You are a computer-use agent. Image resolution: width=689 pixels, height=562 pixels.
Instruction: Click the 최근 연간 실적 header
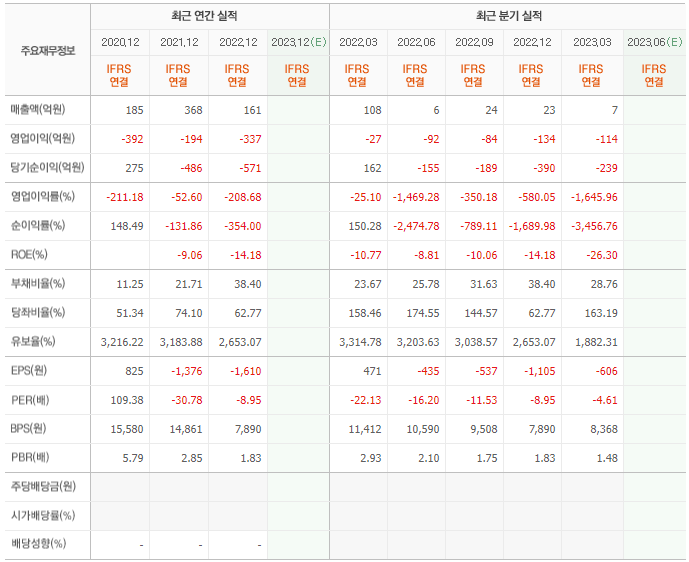204,16
